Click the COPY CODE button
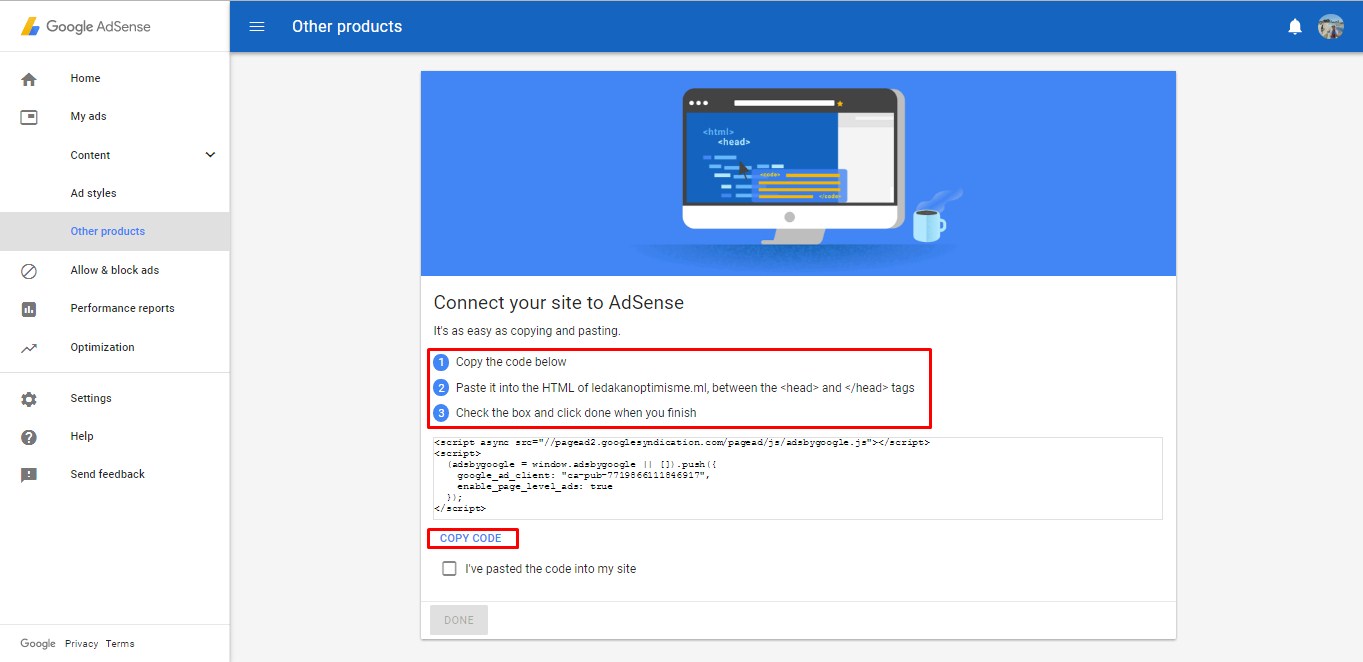Image resolution: width=1363 pixels, height=662 pixels. (x=471, y=538)
